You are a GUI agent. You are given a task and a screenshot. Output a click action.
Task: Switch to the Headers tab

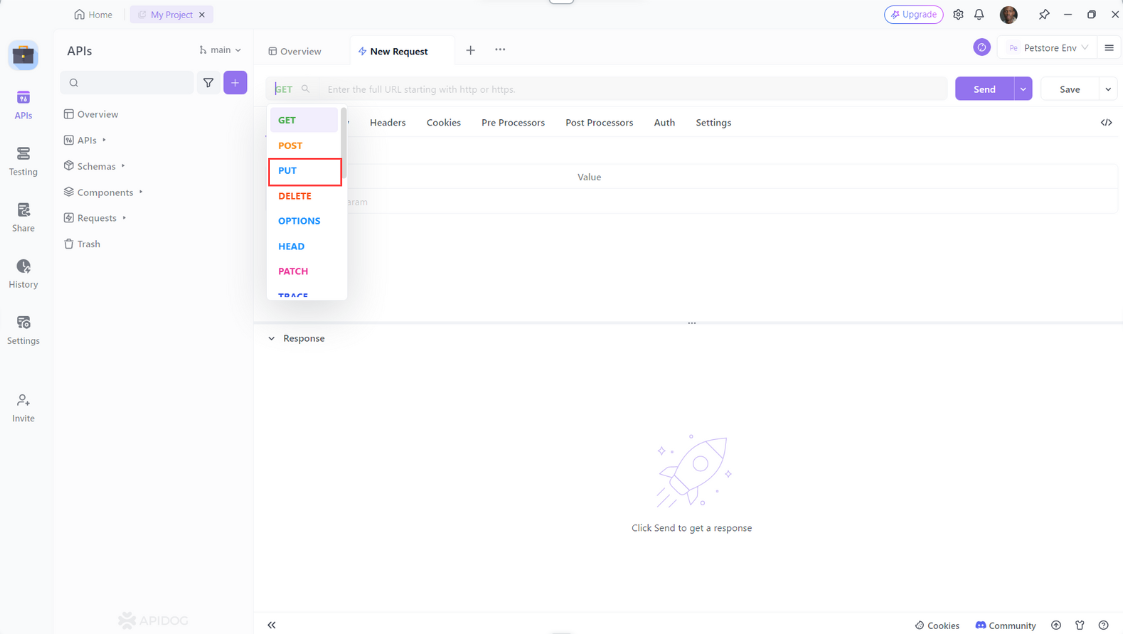pyautogui.click(x=387, y=123)
